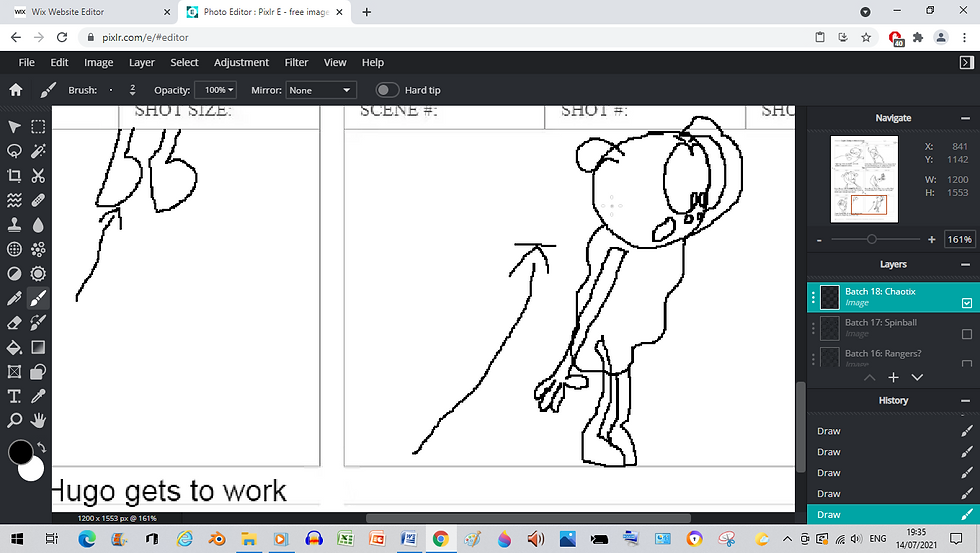The width and height of the screenshot is (980, 553).
Task: Move layer up with up chevron
Action: (869, 377)
